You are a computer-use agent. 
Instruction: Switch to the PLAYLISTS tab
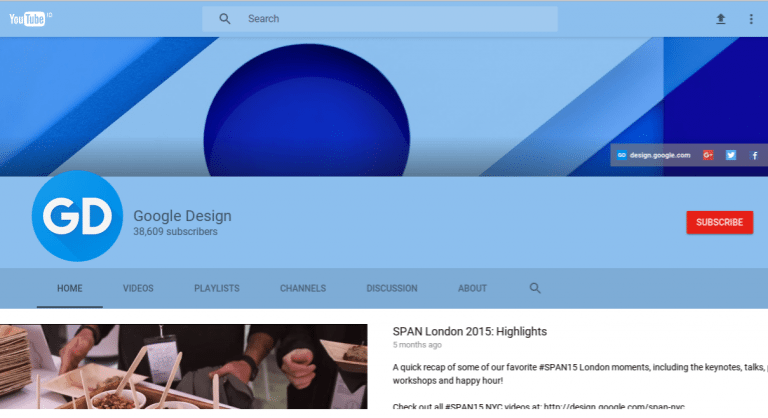pos(216,288)
